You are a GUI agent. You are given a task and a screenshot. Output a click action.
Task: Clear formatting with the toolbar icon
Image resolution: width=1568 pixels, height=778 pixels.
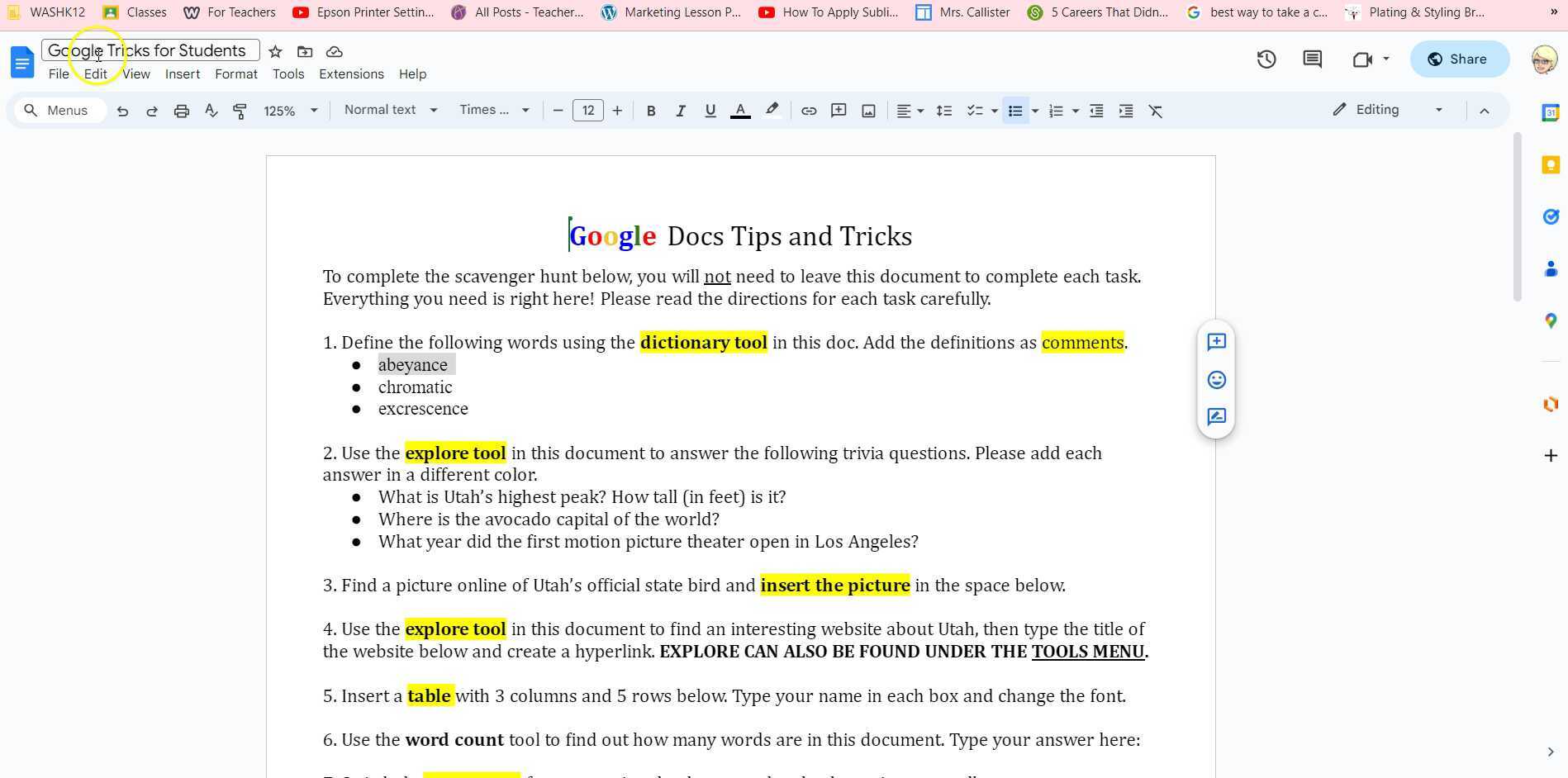(1156, 110)
